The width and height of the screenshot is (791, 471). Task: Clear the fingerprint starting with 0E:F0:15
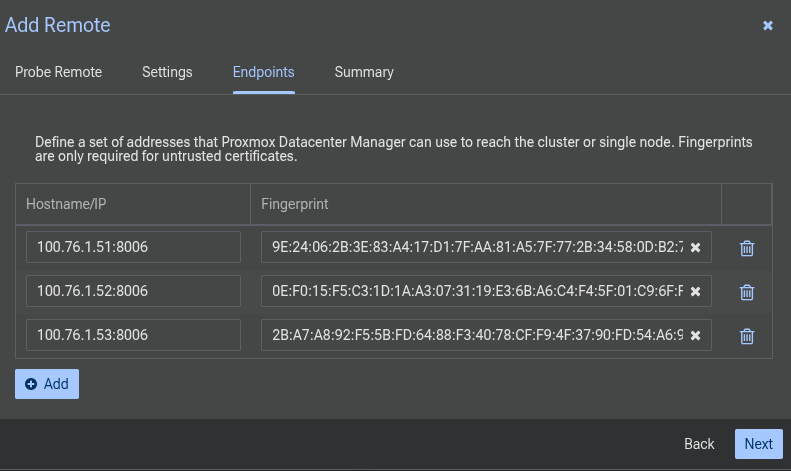696,292
